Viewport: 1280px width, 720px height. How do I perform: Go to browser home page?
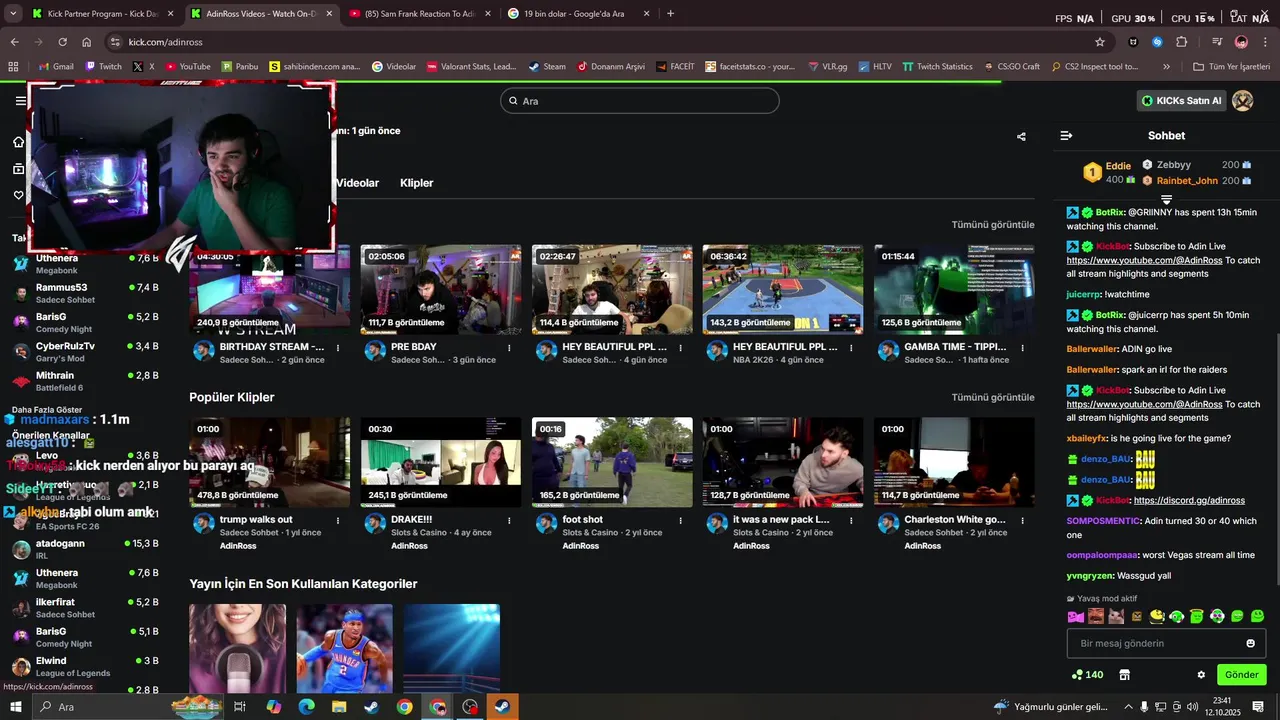(87, 42)
